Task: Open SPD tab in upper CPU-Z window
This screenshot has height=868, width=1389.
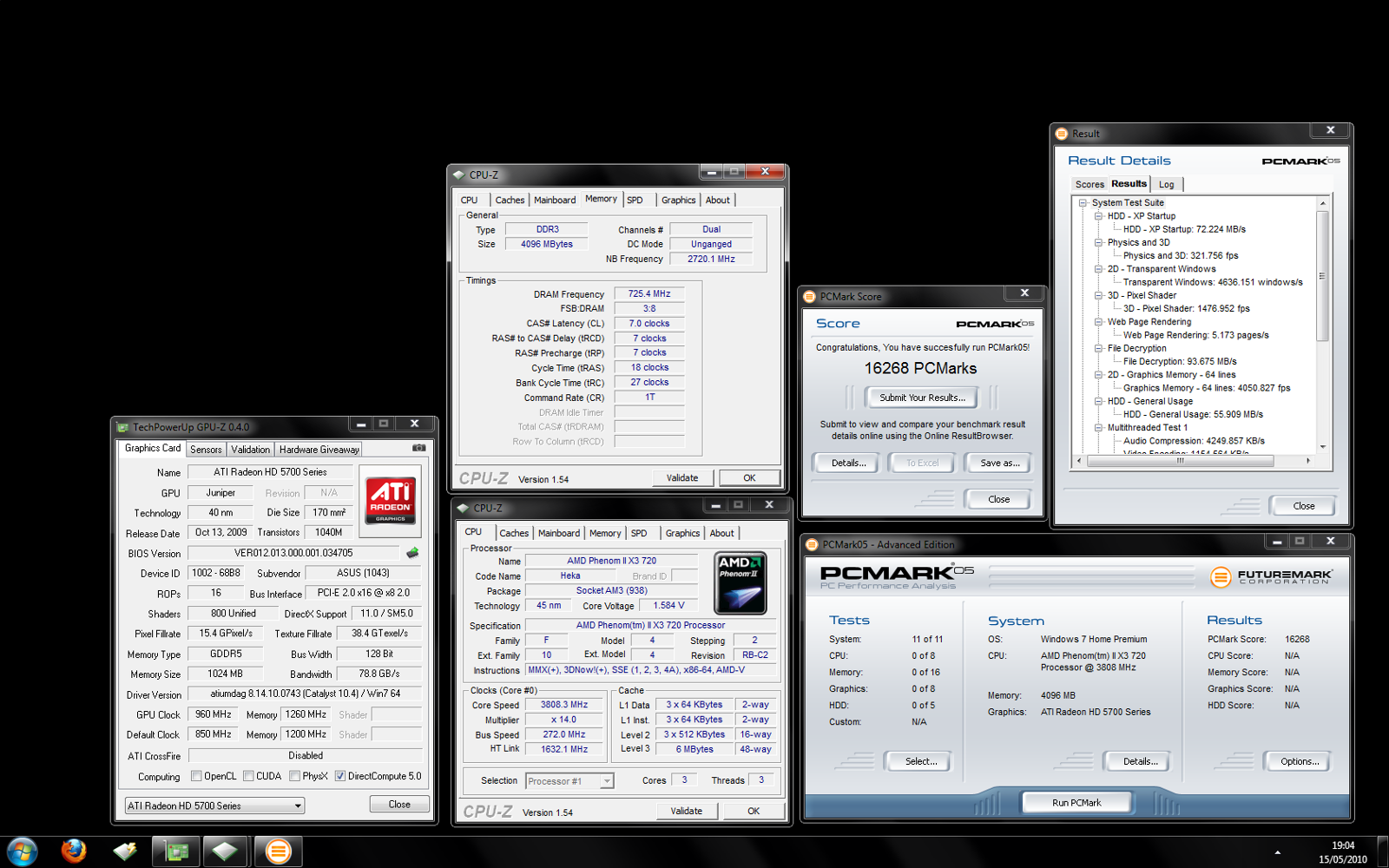Action: [x=635, y=201]
